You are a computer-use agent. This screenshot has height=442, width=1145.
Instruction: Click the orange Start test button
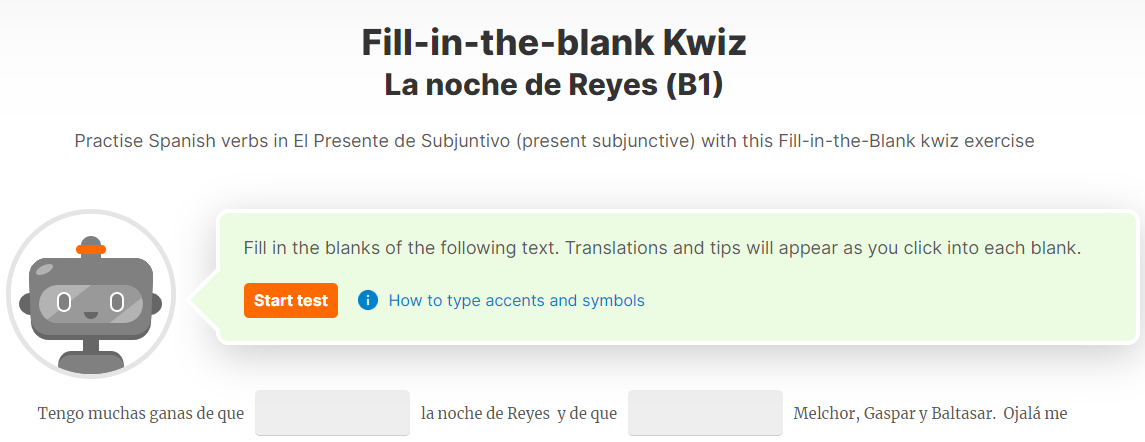[291, 300]
